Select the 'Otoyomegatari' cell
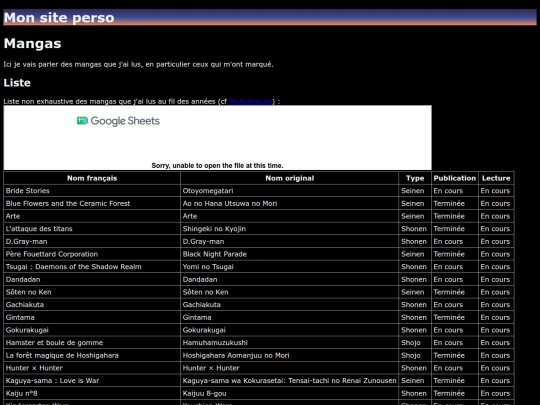Screen dimensions: 540x405 [289, 191]
